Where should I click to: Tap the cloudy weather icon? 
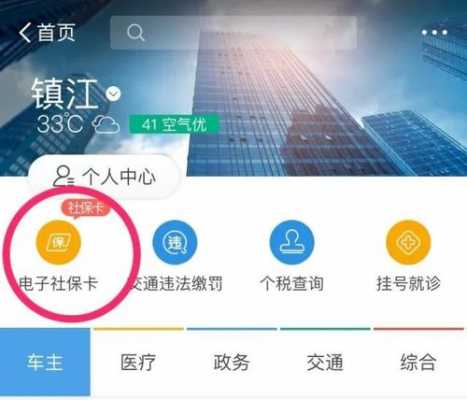(106, 125)
